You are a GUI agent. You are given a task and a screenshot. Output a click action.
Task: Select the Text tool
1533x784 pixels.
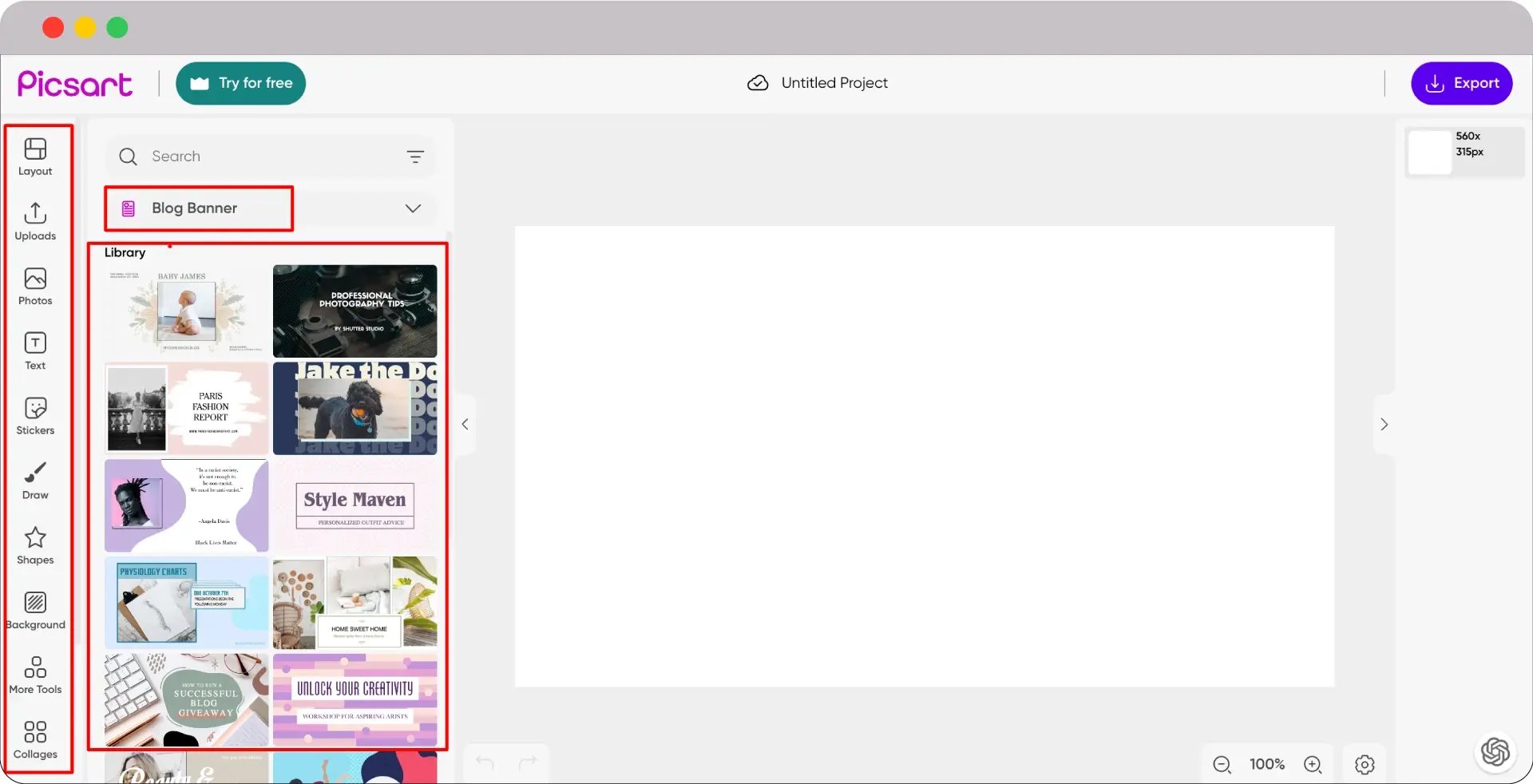(x=35, y=350)
